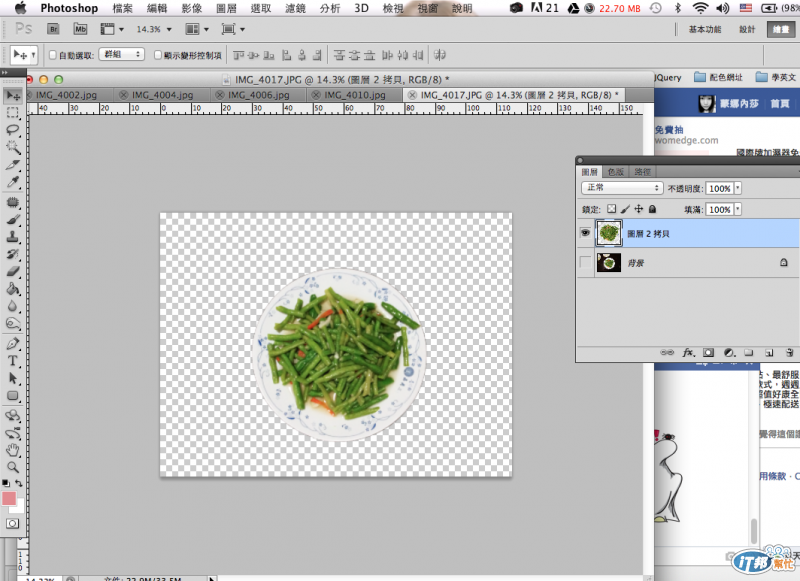Open the 影像 menu
800x581 pixels.
pos(191,8)
